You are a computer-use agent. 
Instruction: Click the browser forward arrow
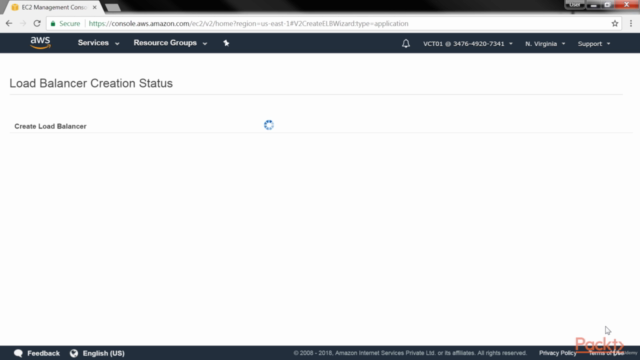(x=23, y=23)
